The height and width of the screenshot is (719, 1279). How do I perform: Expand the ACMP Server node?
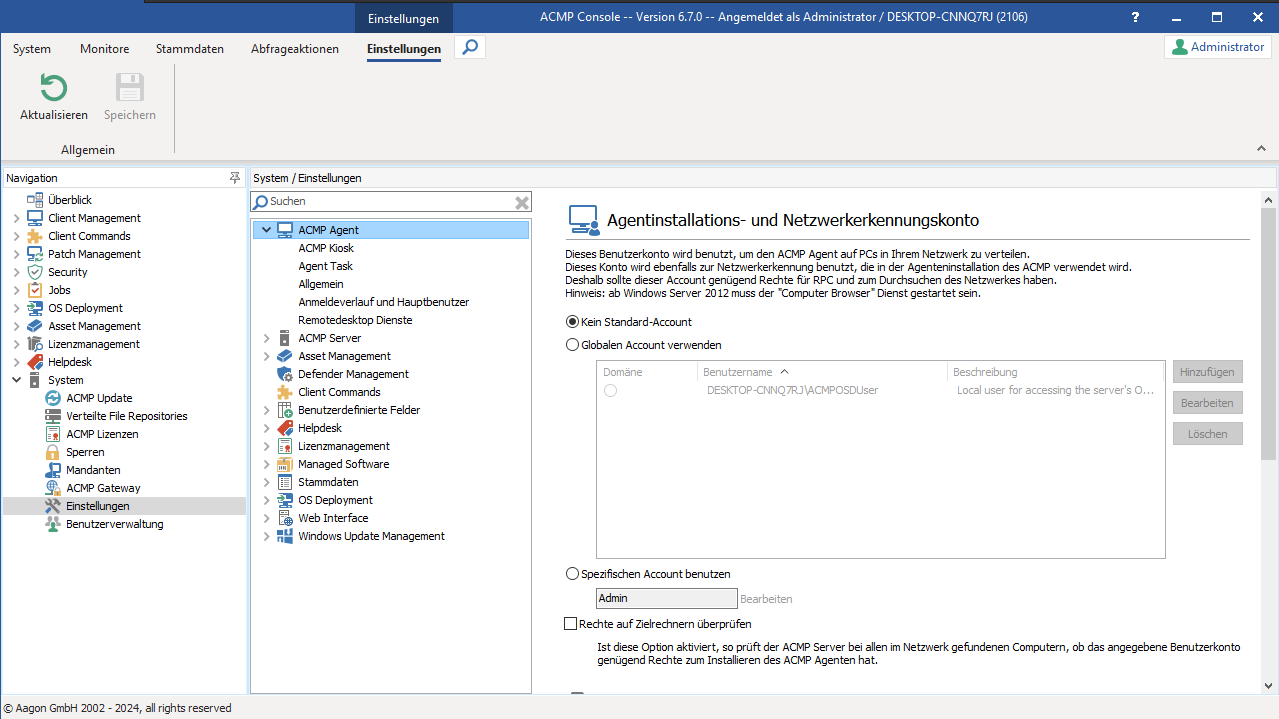point(266,337)
